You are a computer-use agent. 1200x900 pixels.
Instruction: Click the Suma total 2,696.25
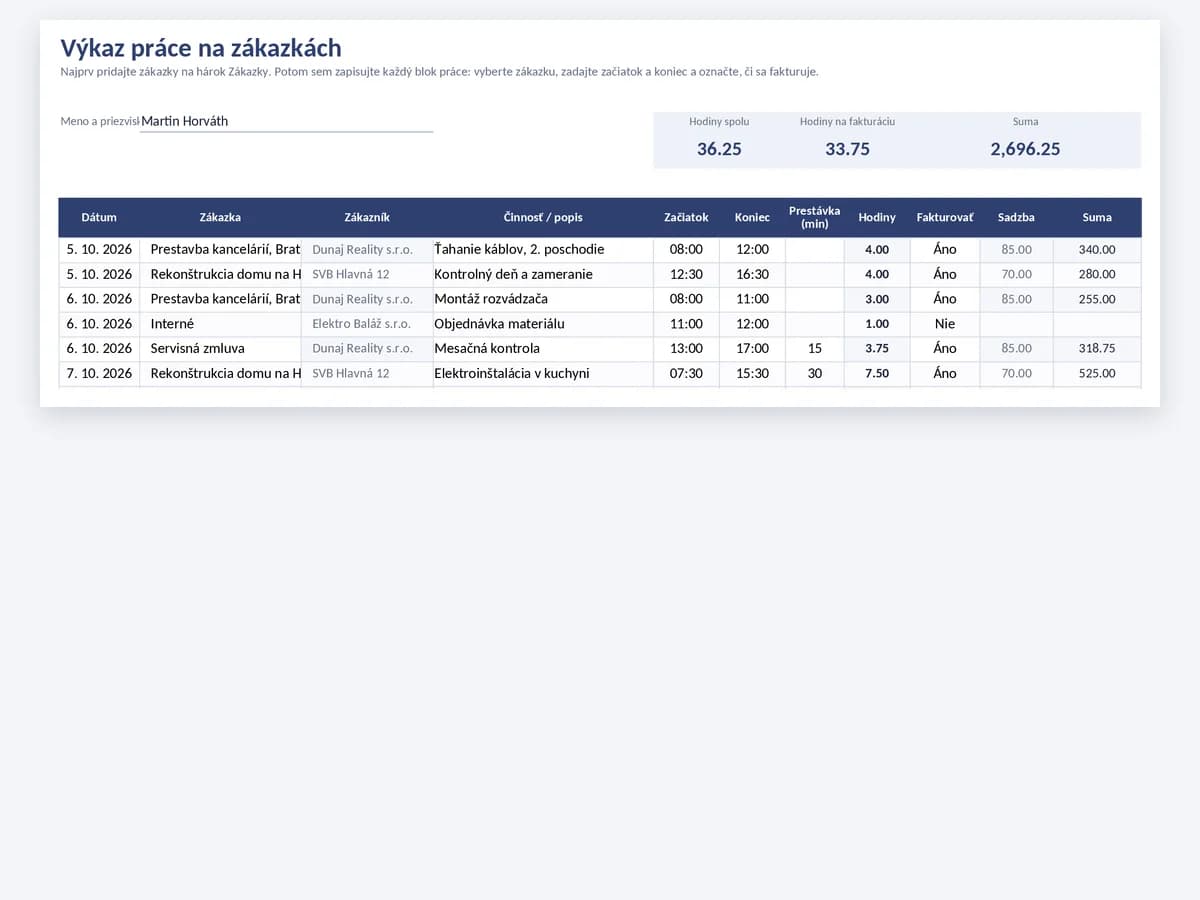(1025, 149)
